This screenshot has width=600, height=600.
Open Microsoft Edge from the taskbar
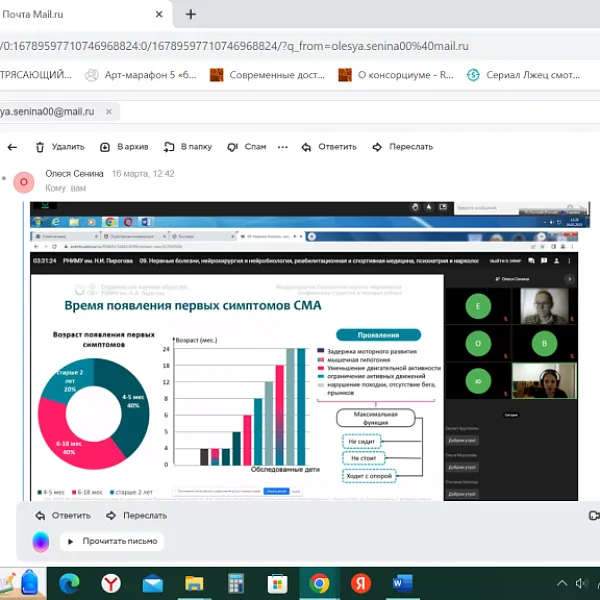click(x=69, y=583)
